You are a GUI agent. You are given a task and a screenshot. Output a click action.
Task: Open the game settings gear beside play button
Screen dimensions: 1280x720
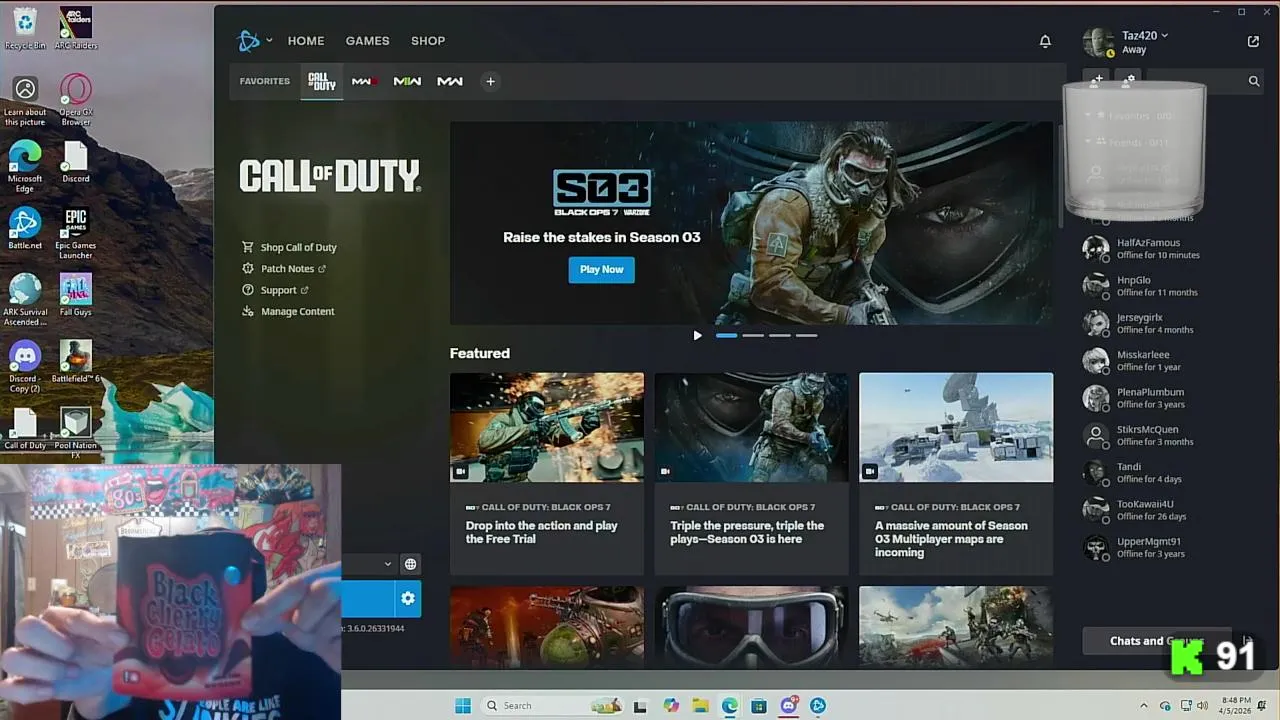[407, 598]
